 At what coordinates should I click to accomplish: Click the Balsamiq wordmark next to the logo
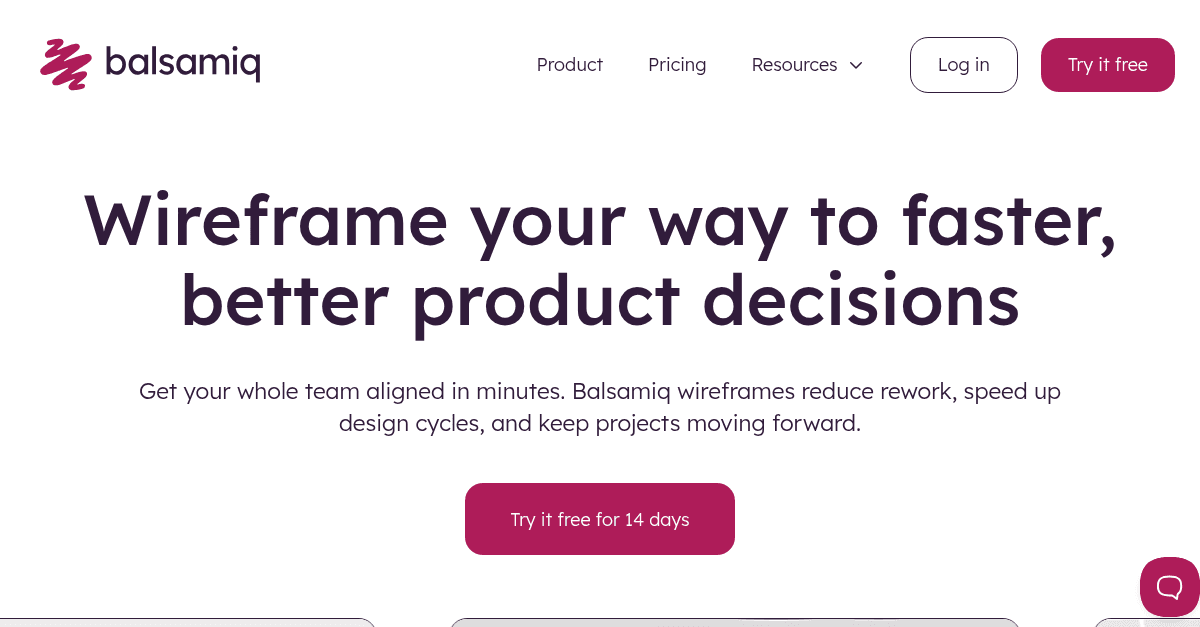pos(182,63)
